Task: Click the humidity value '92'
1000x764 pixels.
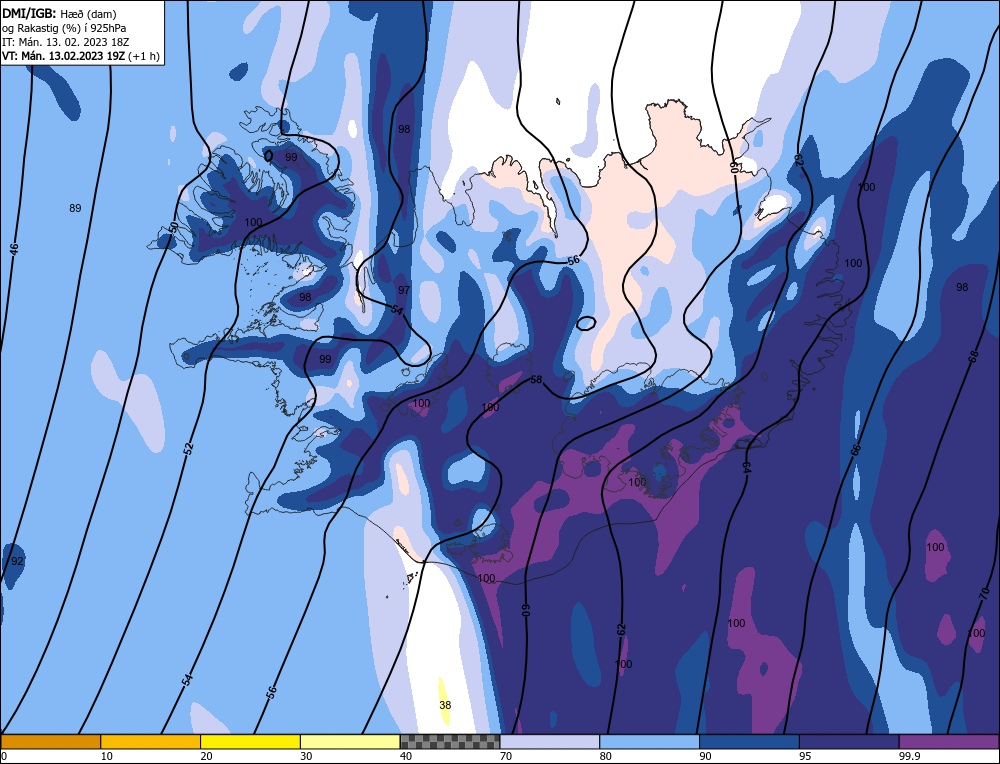Action: 17,561
